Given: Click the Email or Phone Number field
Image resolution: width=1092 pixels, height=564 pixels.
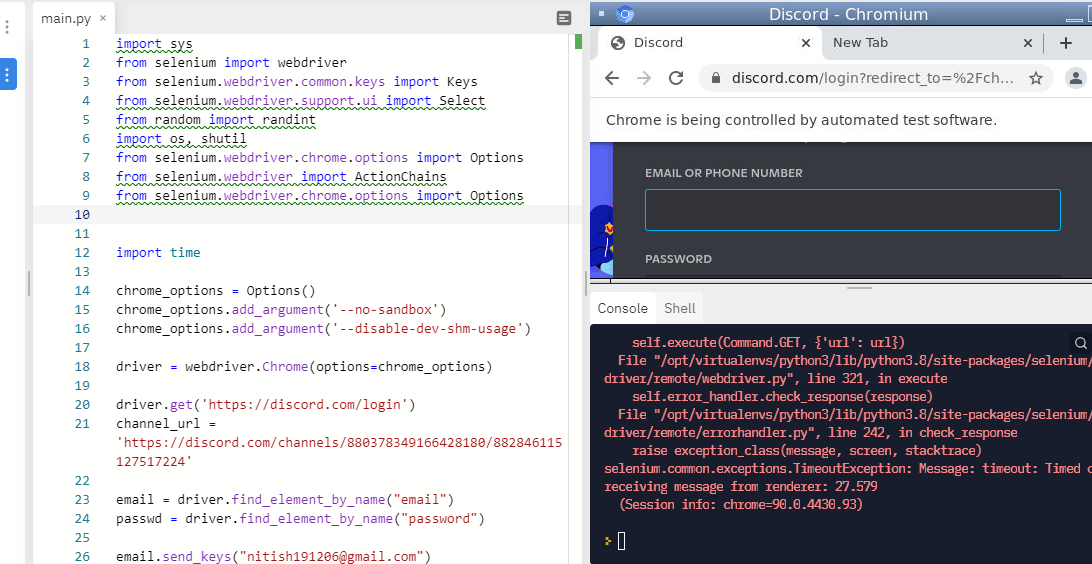Looking at the screenshot, I should tap(852, 210).
